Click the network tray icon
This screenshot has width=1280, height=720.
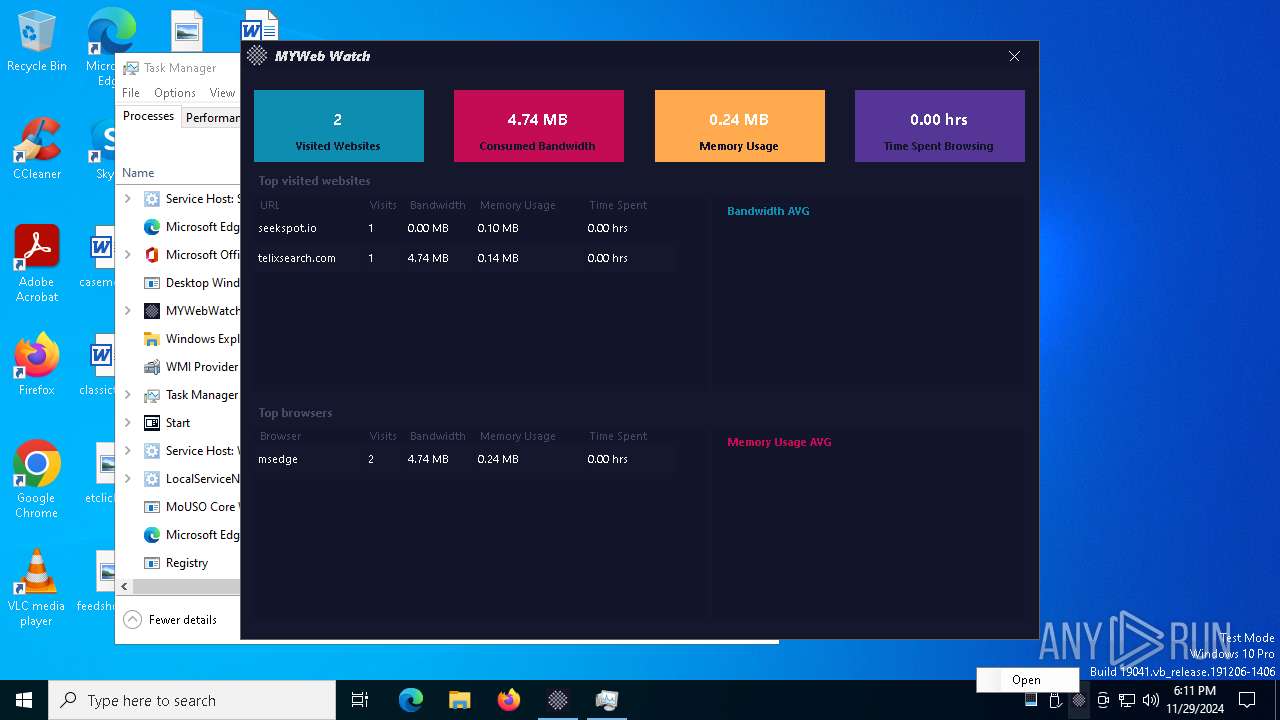pos(1127,700)
